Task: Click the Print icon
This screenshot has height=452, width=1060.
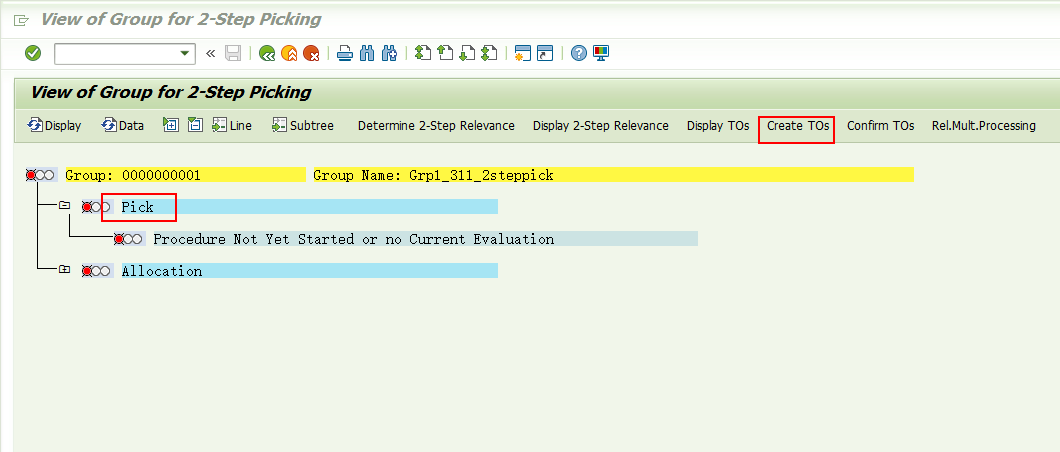Action: click(x=345, y=53)
